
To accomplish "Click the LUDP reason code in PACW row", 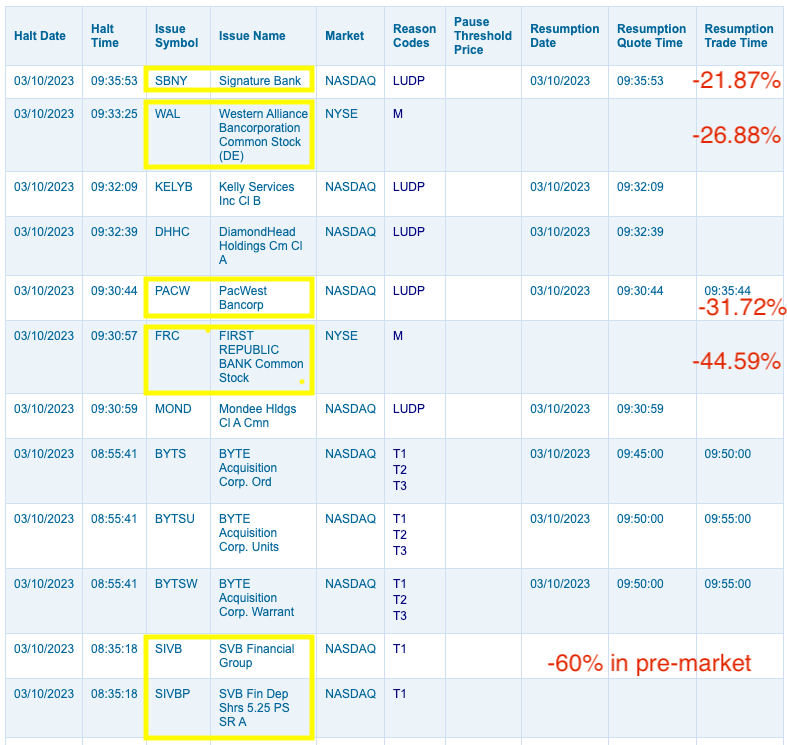I will 409,291.
